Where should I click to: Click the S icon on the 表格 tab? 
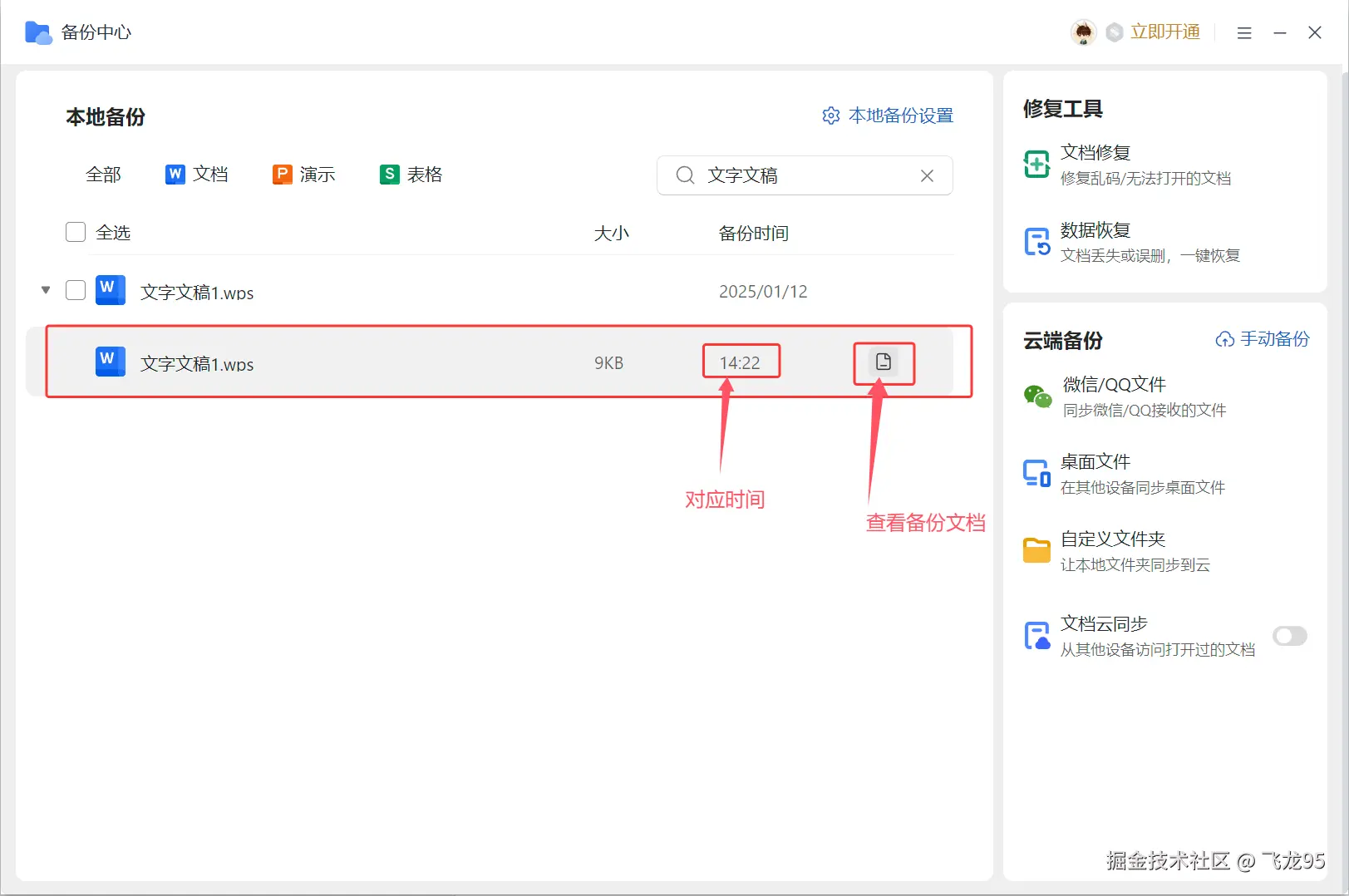390,175
